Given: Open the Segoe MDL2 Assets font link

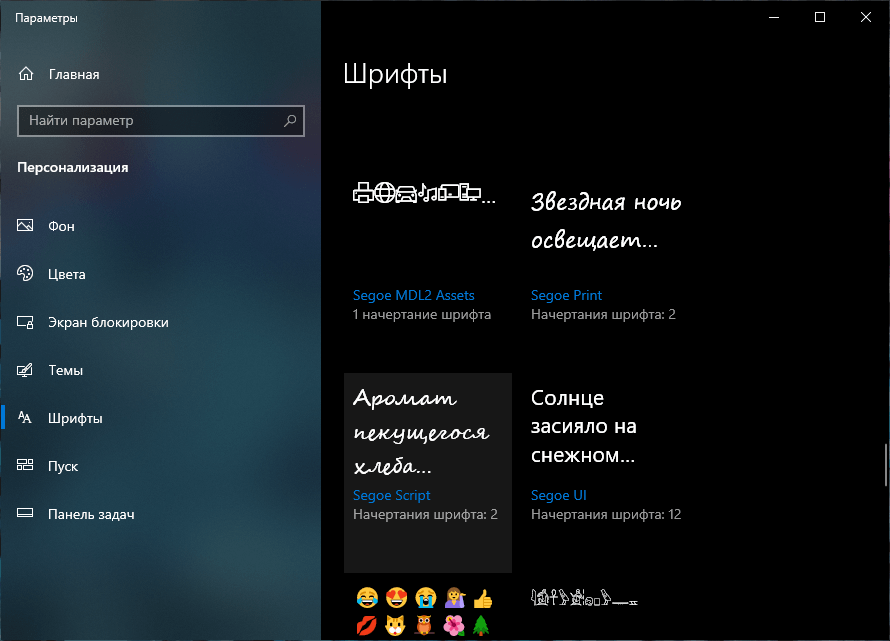Looking at the screenshot, I should (413, 295).
